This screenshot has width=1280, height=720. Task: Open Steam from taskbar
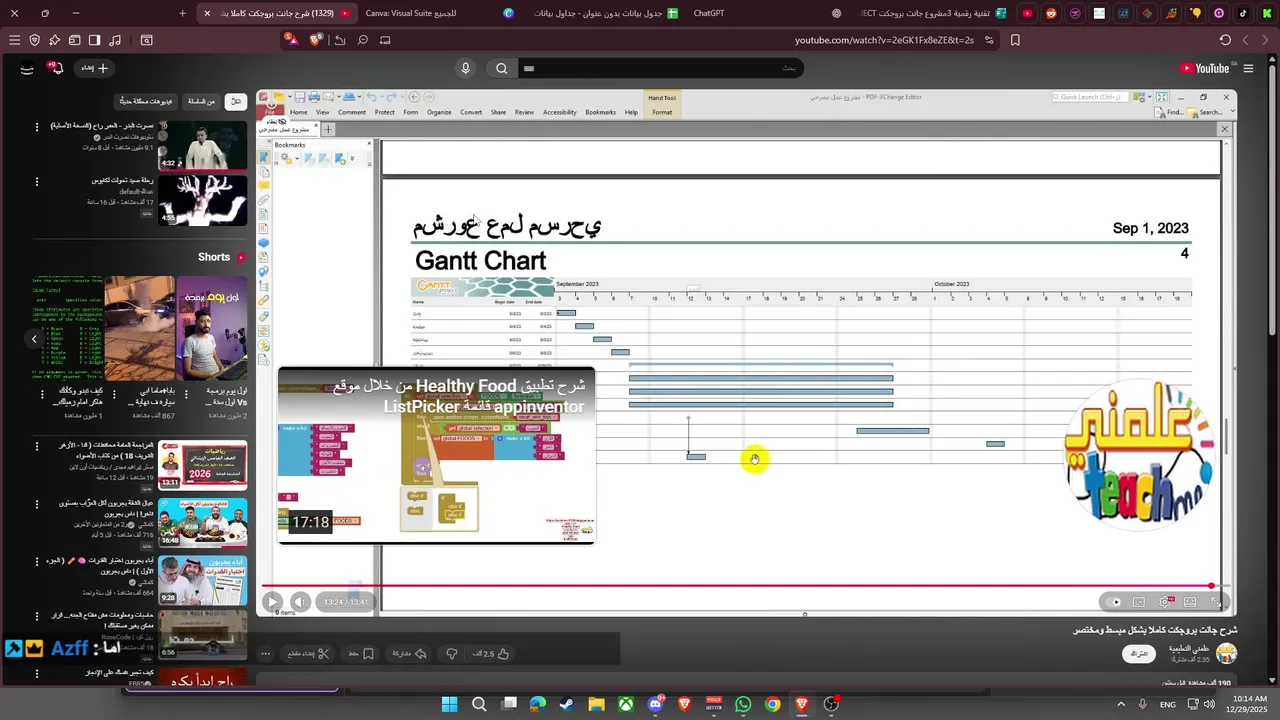567,704
